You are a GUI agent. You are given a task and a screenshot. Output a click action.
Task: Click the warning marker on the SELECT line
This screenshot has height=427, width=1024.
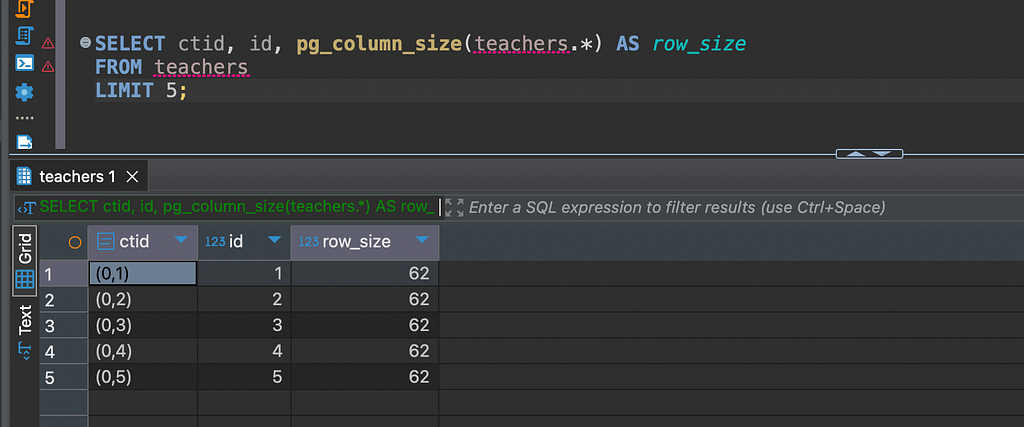coord(48,44)
